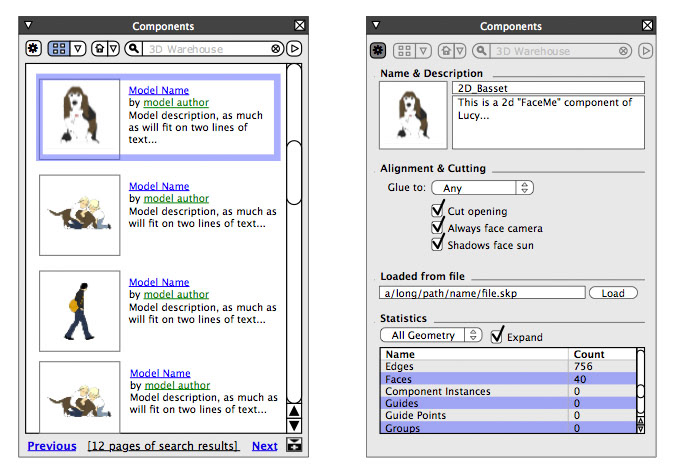This screenshot has height=475, width=673.
Task: Open the Model Name link beside walking man
Action: (159, 282)
